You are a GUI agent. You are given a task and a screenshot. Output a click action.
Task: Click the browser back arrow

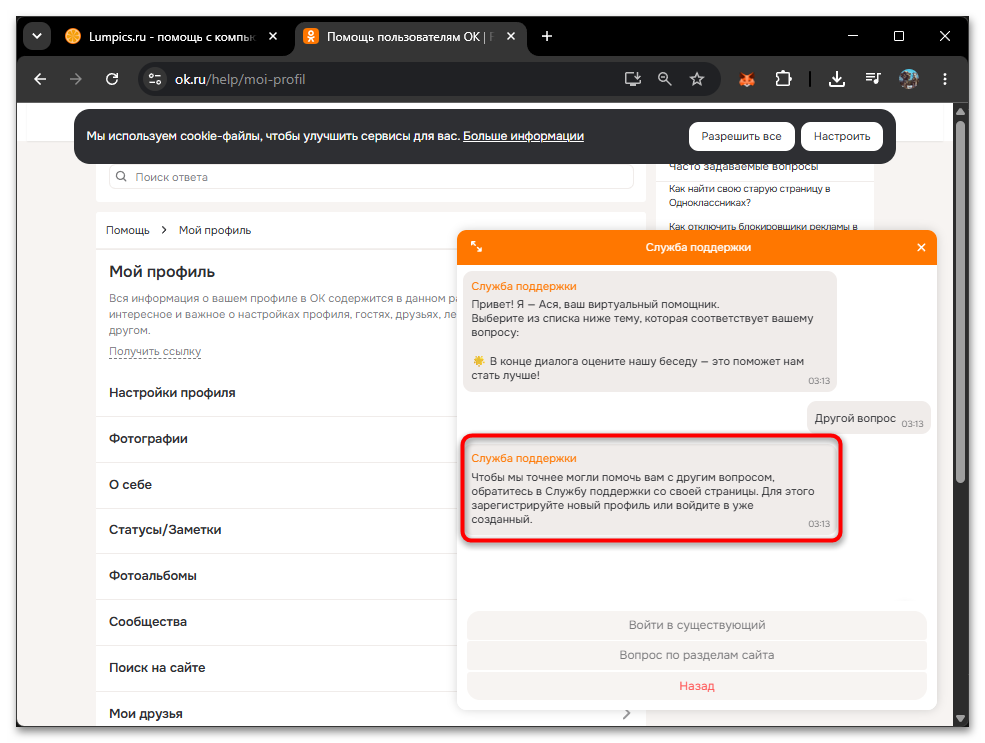[40, 79]
